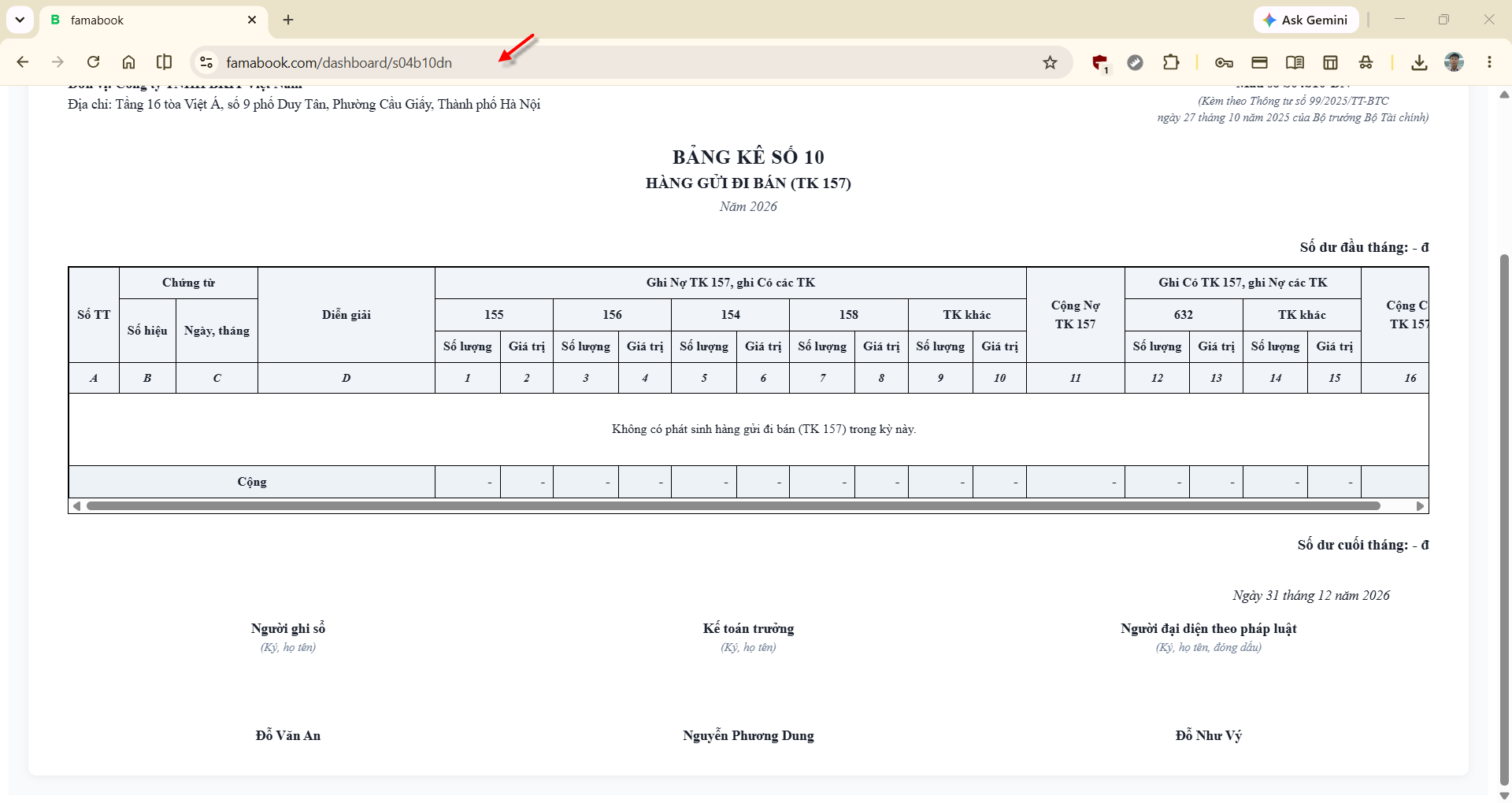Click the "Người ghi sổ" signature heading
This screenshot has height=803, width=1512.
click(288, 628)
